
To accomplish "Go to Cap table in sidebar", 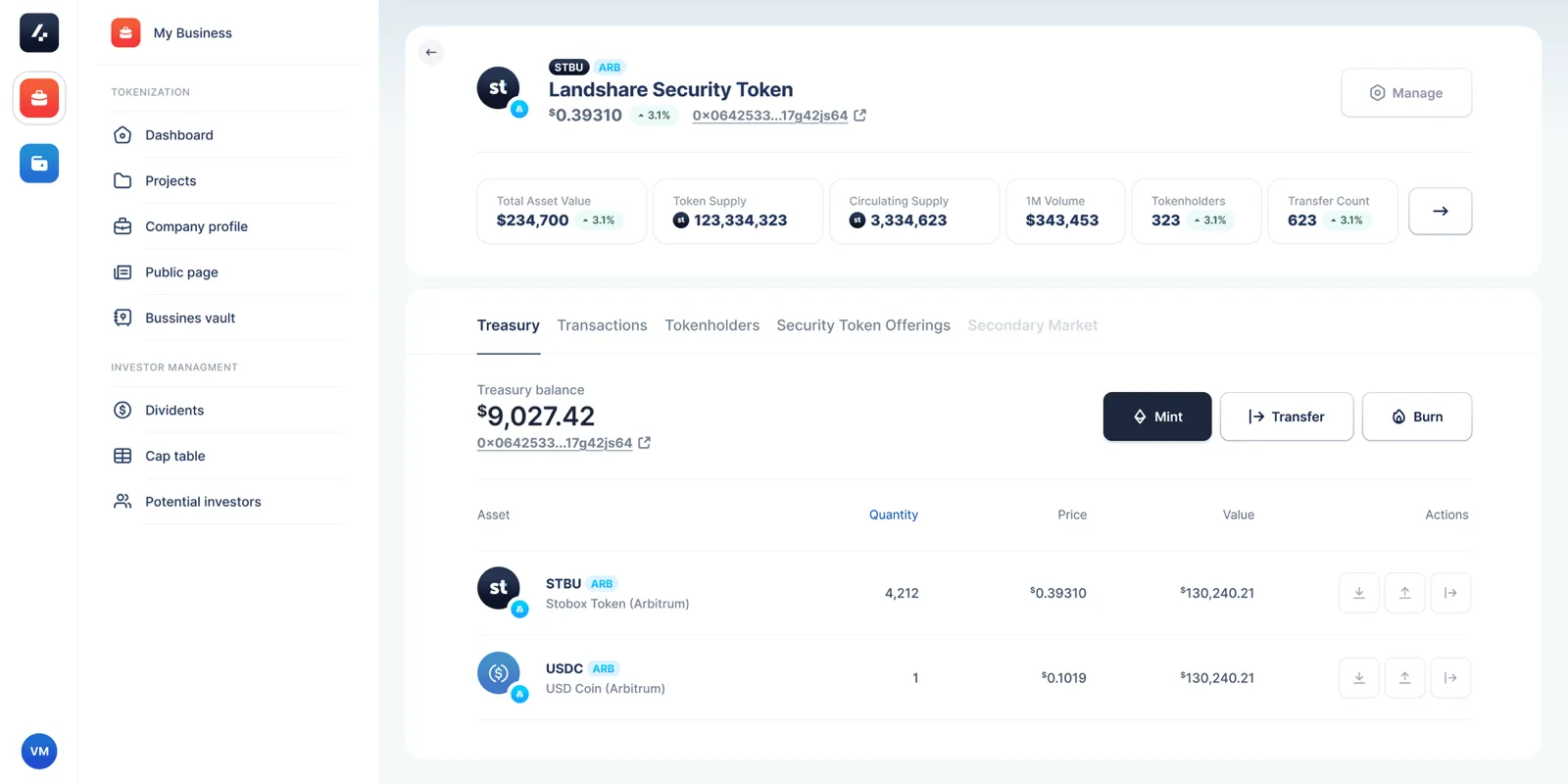I will [x=175, y=456].
